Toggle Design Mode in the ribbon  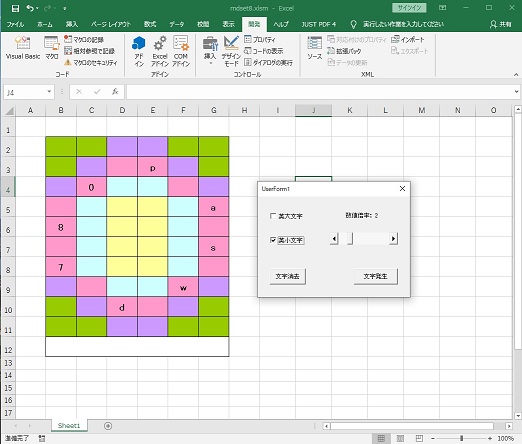pos(231,51)
